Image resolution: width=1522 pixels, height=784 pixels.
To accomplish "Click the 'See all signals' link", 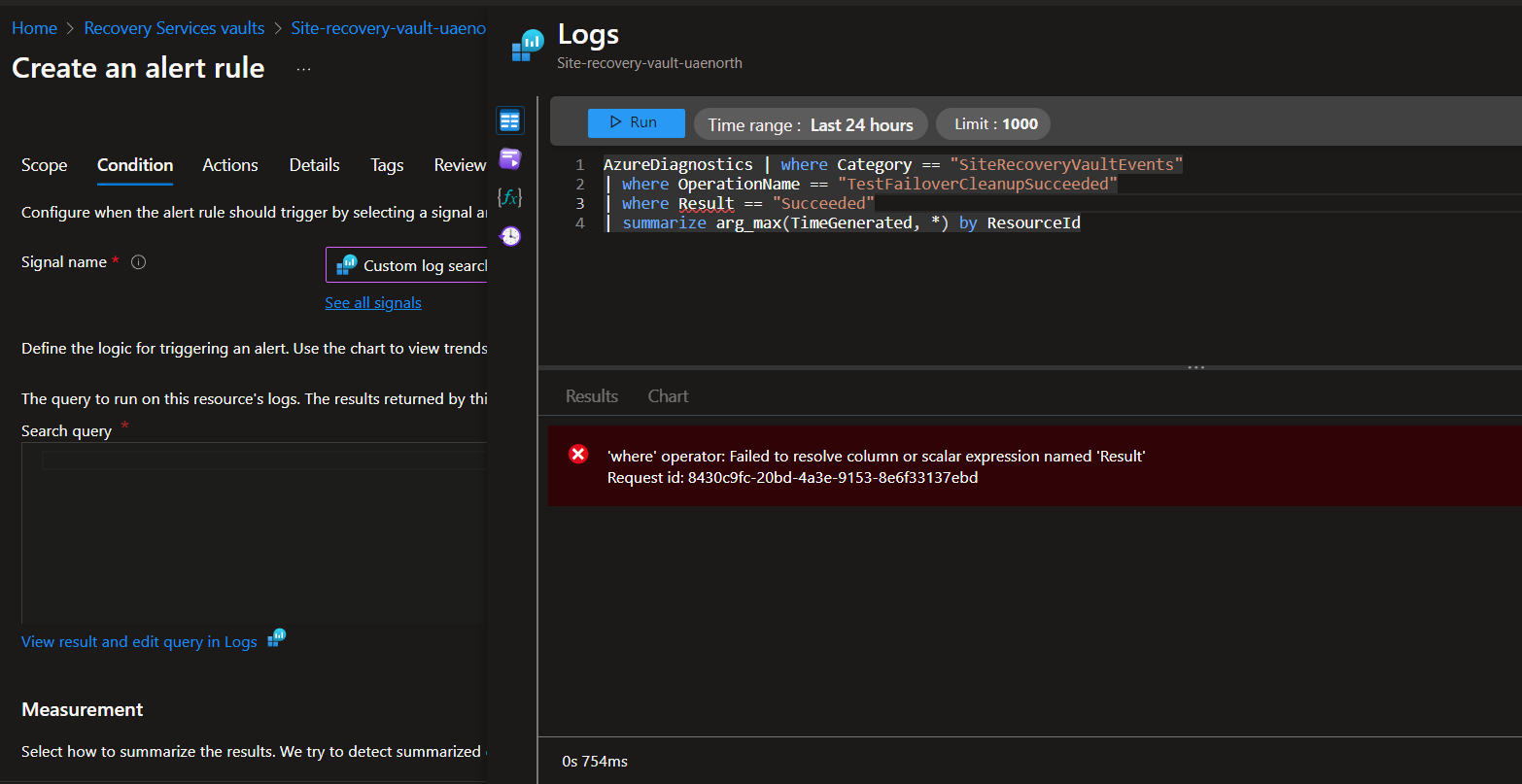I will (x=372, y=302).
